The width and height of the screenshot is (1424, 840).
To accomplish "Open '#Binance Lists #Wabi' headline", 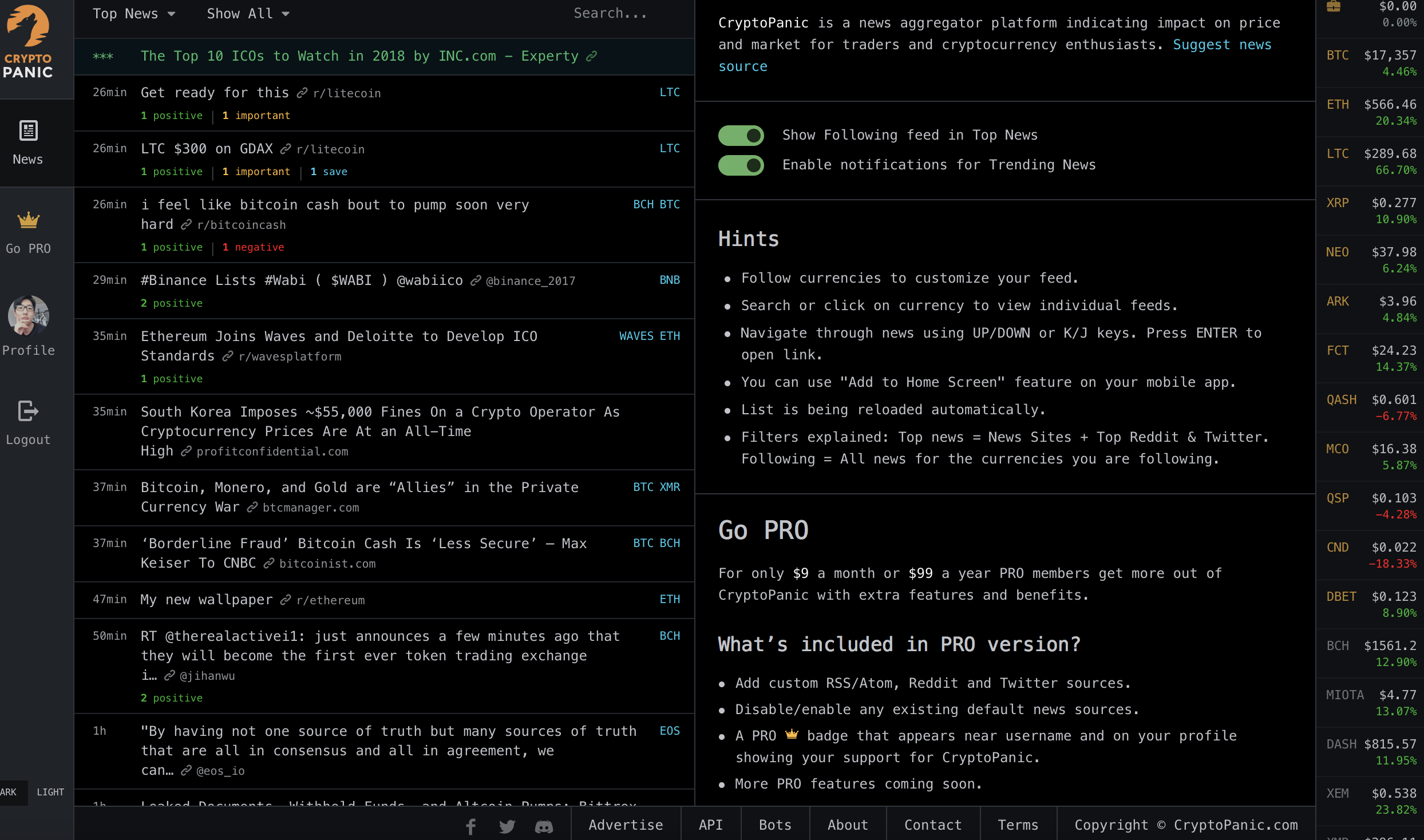I will [x=302, y=280].
